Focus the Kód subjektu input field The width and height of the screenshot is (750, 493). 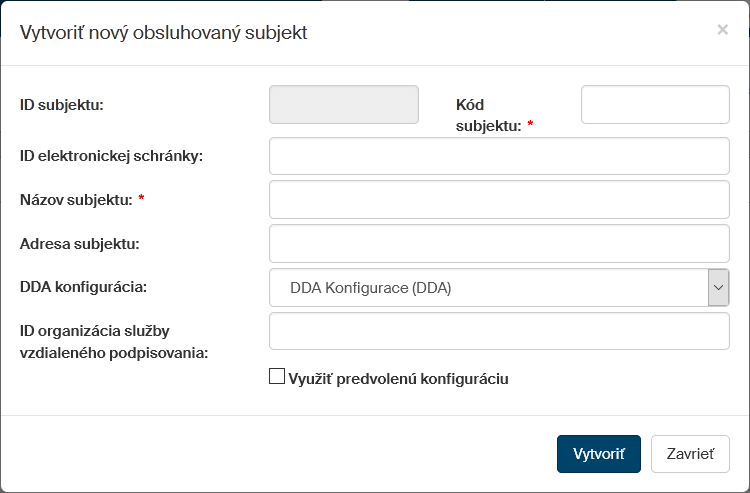(x=655, y=104)
